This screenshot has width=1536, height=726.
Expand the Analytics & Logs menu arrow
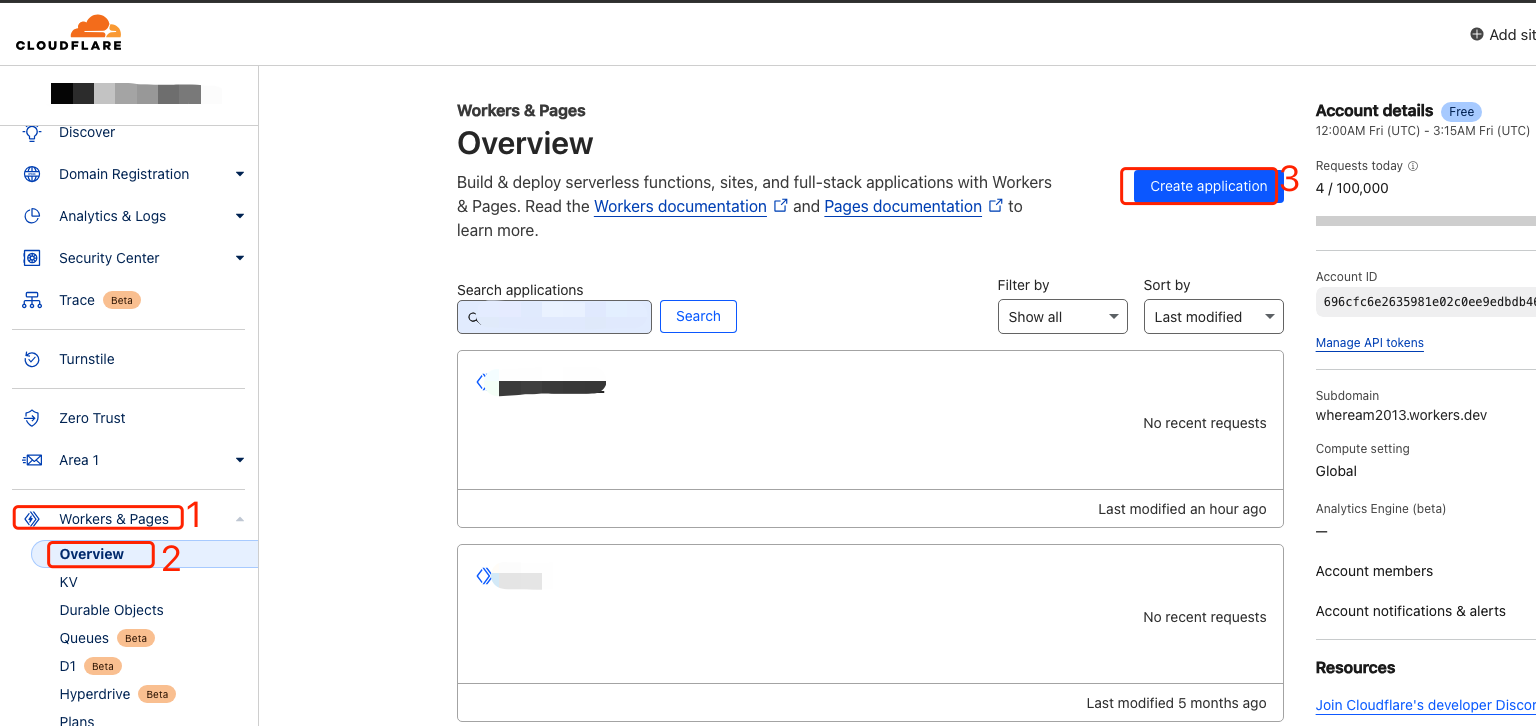click(240, 216)
